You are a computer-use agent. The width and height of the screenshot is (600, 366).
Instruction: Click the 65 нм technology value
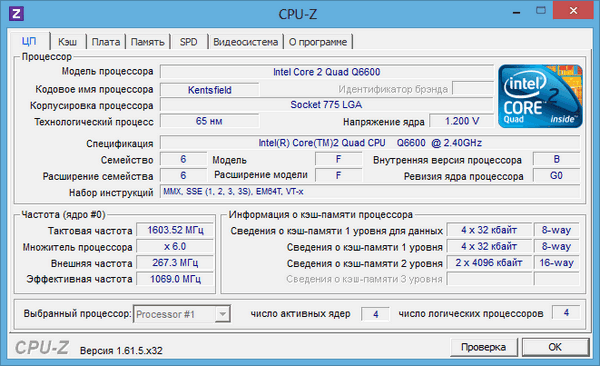210,121
